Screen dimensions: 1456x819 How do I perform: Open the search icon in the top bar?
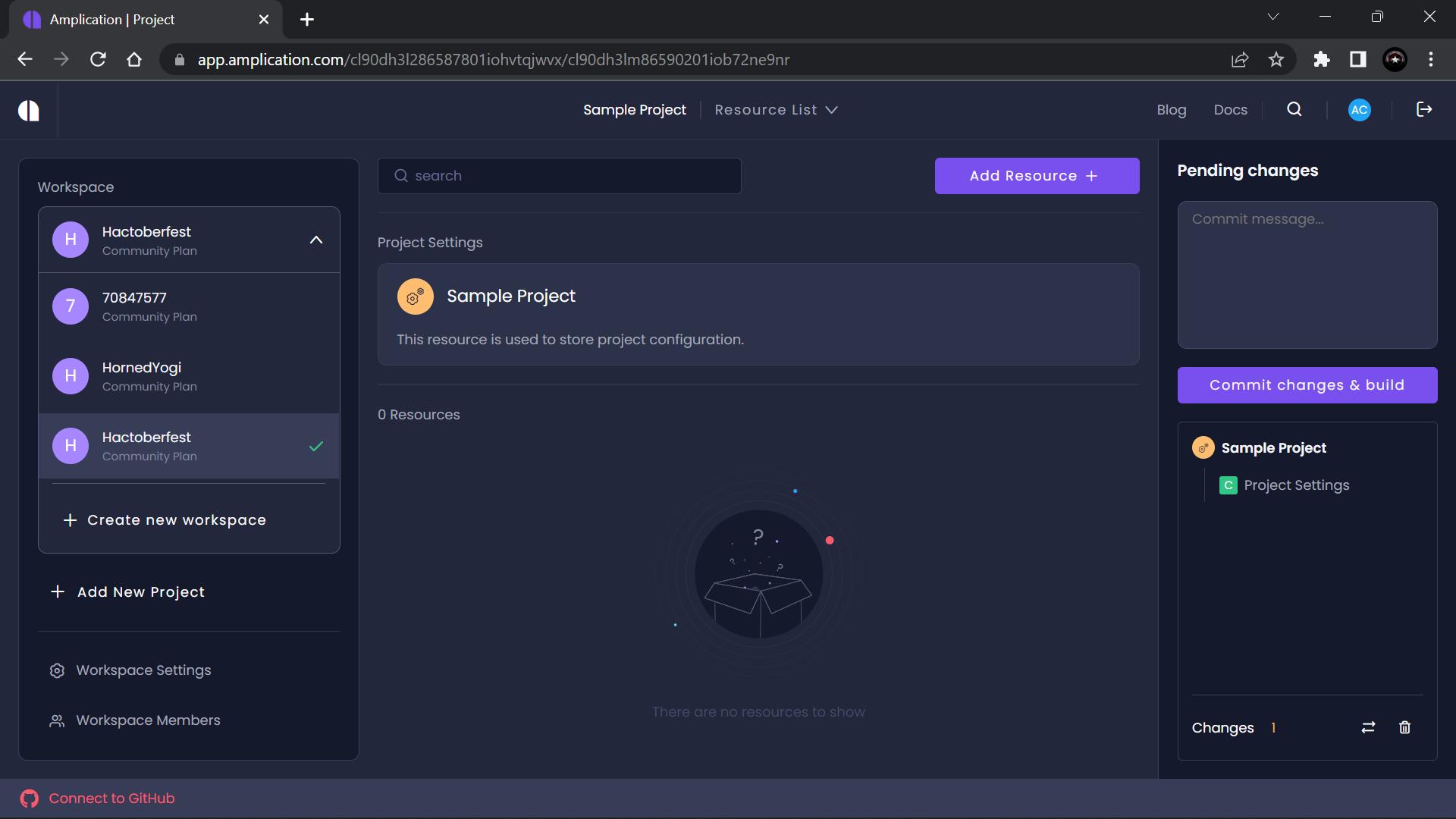click(x=1294, y=109)
